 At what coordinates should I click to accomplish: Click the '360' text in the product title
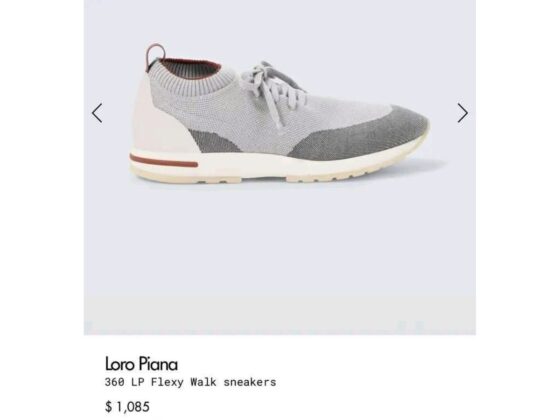(x=114, y=382)
